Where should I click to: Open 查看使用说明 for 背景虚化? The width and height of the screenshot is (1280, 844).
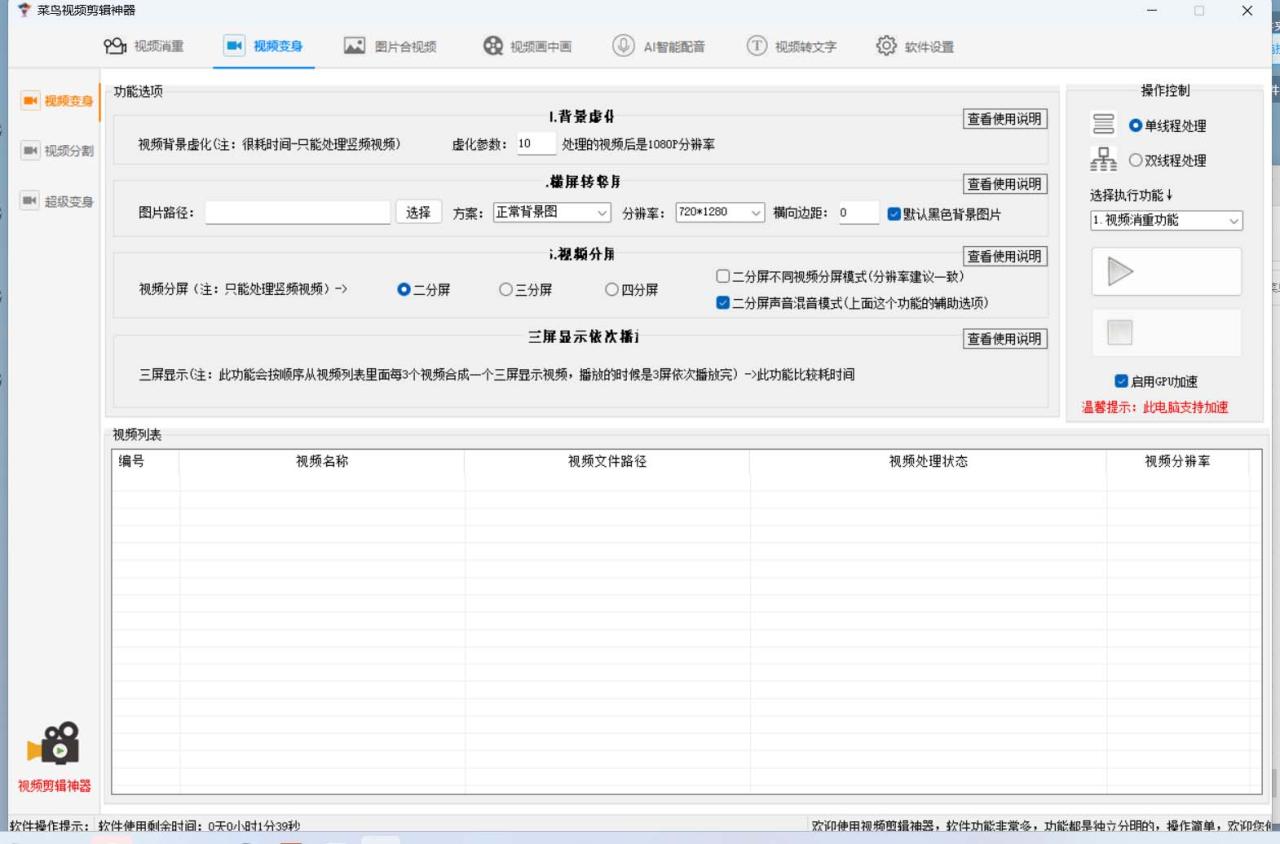click(1004, 118)
